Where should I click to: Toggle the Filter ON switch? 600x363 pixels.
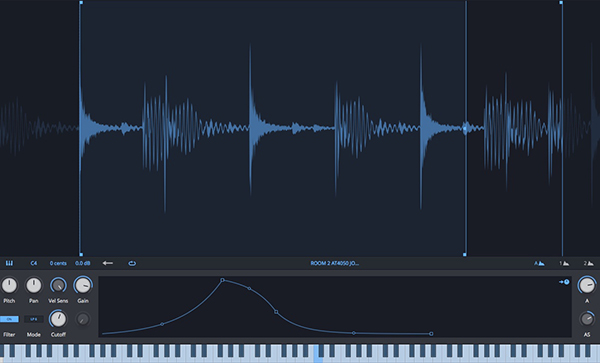coord(9,319)
